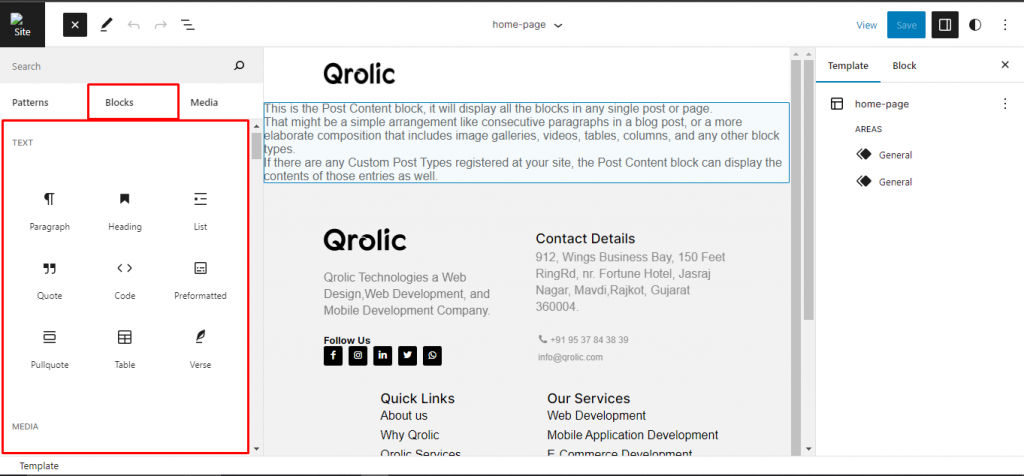The height and width of the screenshot is (476, 1024).
Task: Insert a List block
Action: [200, 212]
